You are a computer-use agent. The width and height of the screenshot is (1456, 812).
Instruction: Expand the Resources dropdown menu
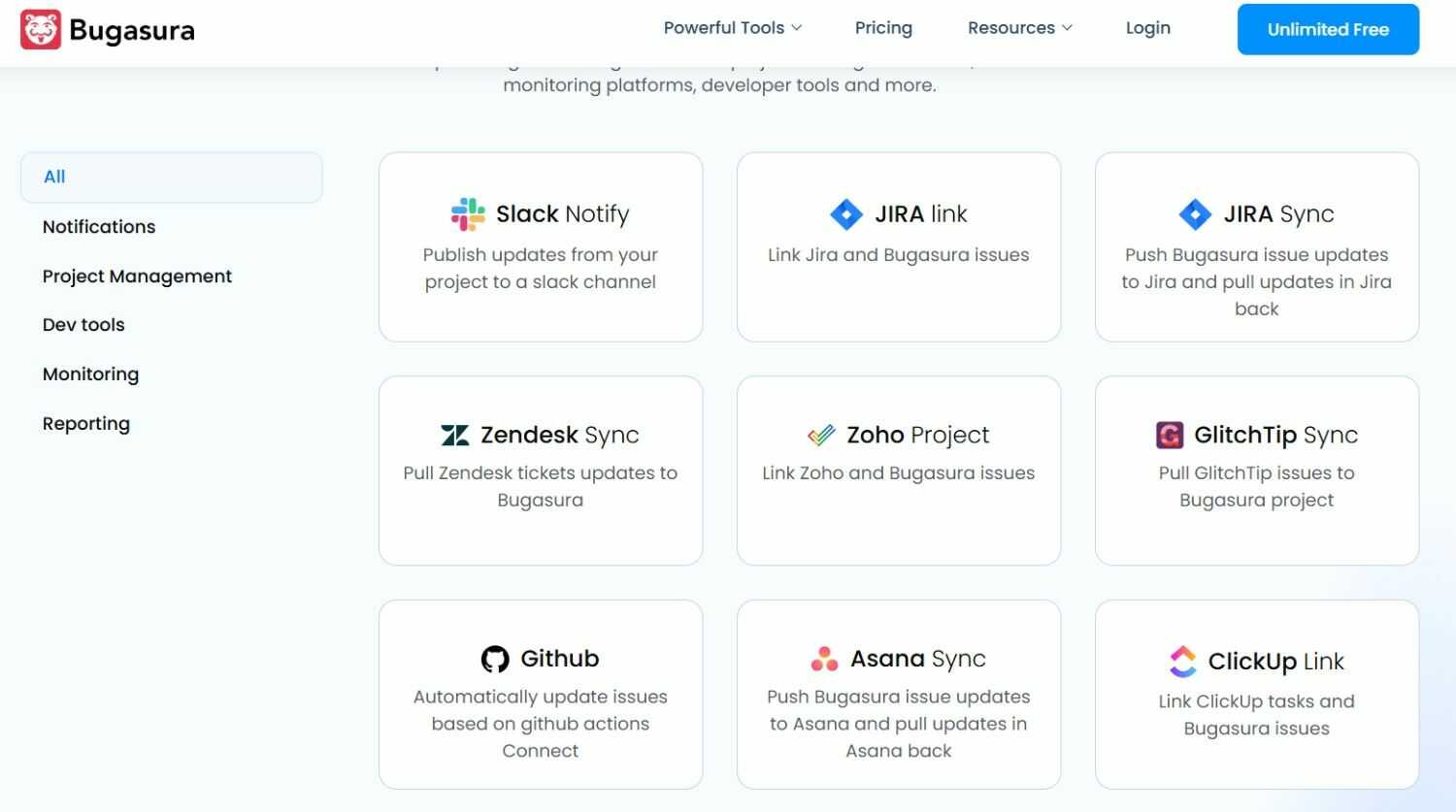point(1019,28)
